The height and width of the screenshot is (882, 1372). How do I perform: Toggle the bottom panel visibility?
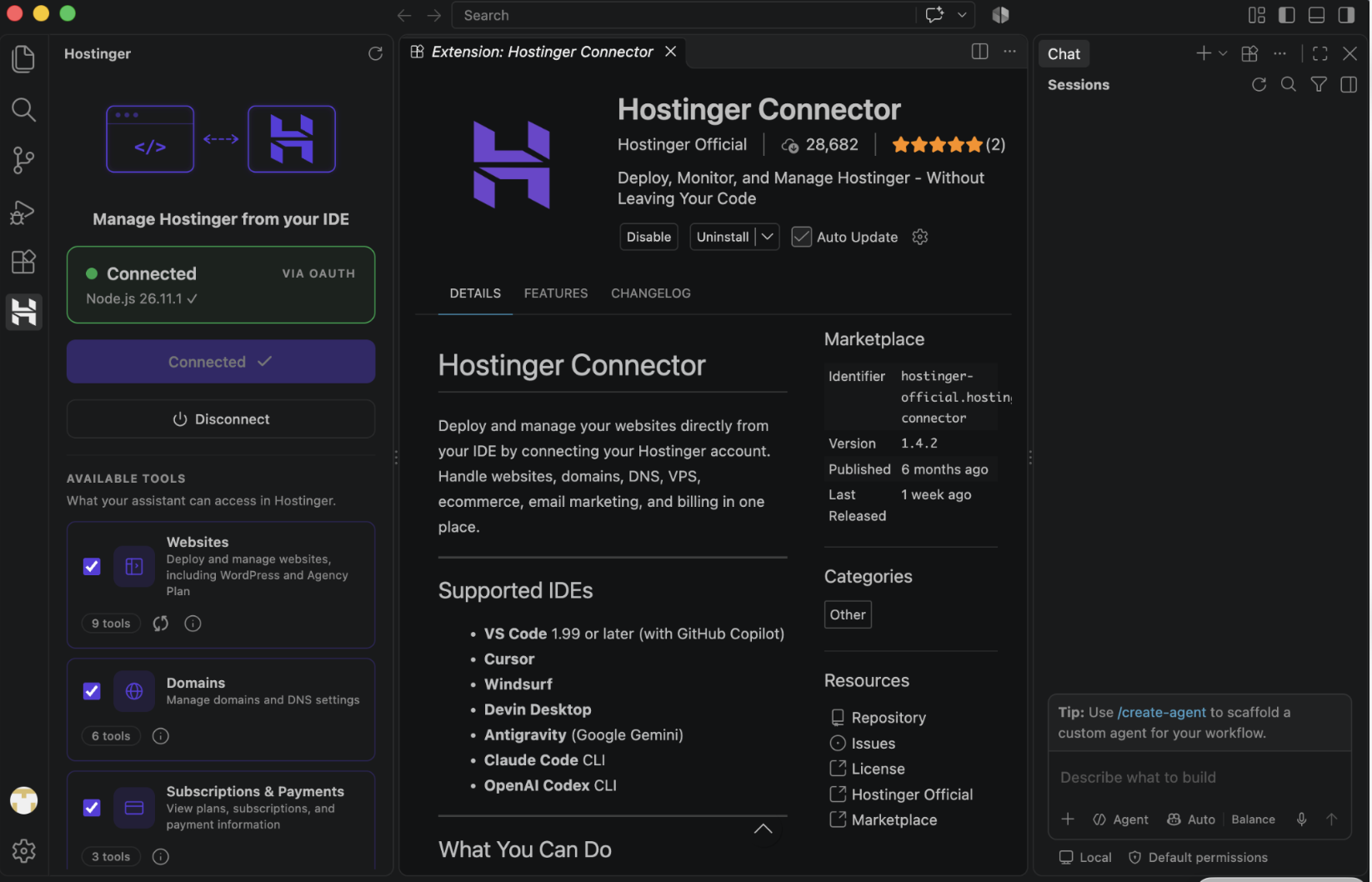point(1316,15)
